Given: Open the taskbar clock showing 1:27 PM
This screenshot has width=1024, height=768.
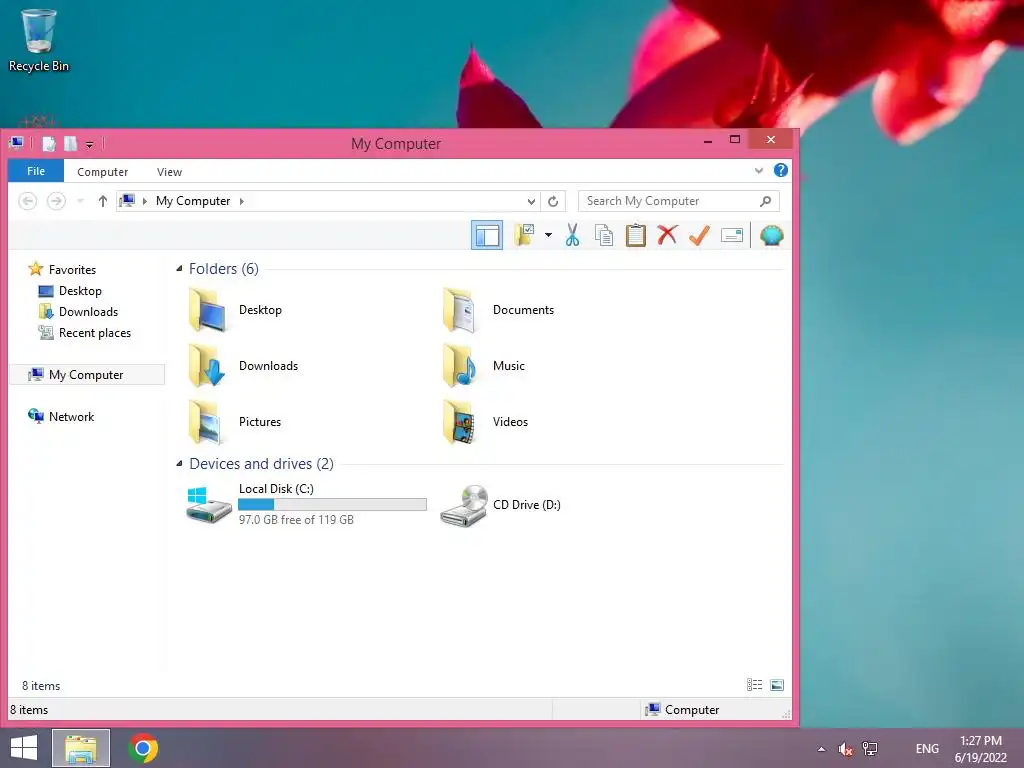Looking at the screenshot, I should (980, 749).
